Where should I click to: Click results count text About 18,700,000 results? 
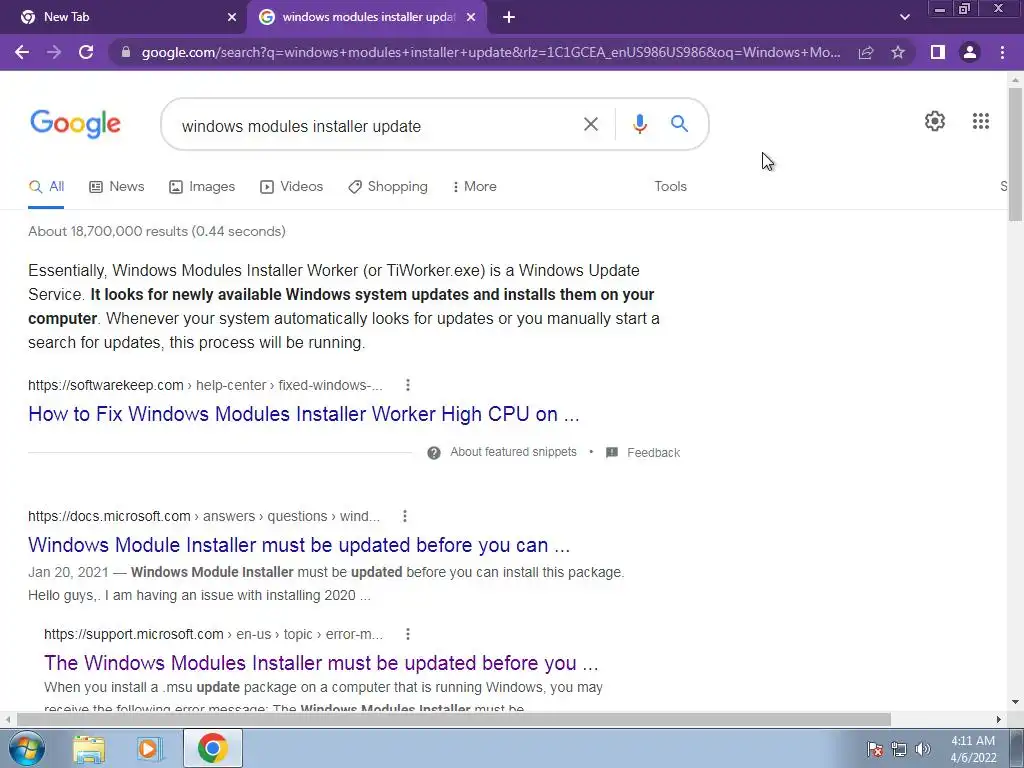point(157,231)
